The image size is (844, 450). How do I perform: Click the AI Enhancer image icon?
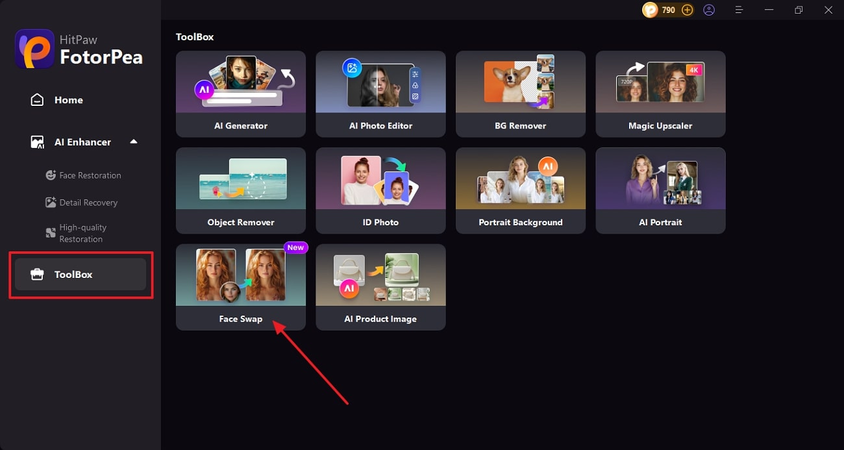point(37,142)
